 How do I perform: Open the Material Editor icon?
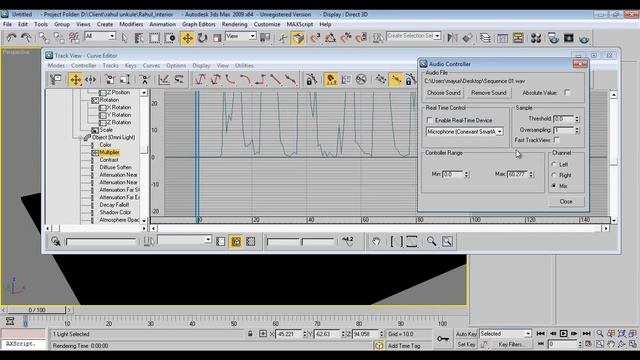(x=536, y=38)
